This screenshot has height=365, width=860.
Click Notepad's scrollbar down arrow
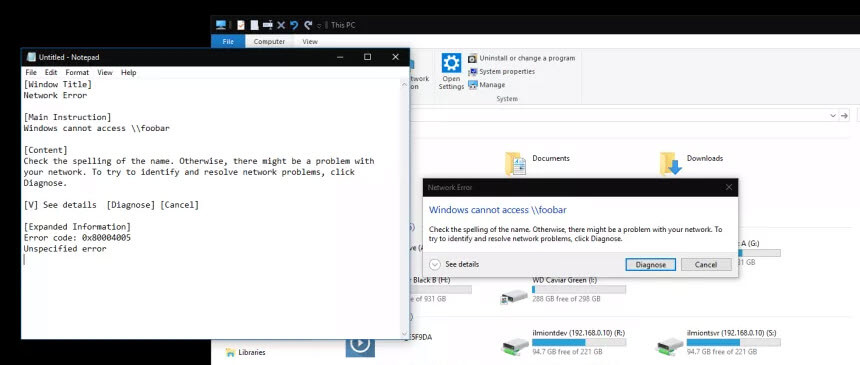click(405, 334)
